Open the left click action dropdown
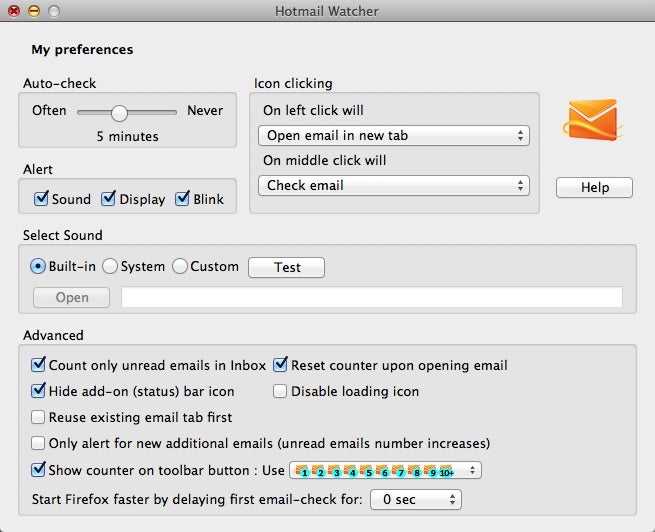This screenshot has width=655, height=532. (x=394, y=135)
